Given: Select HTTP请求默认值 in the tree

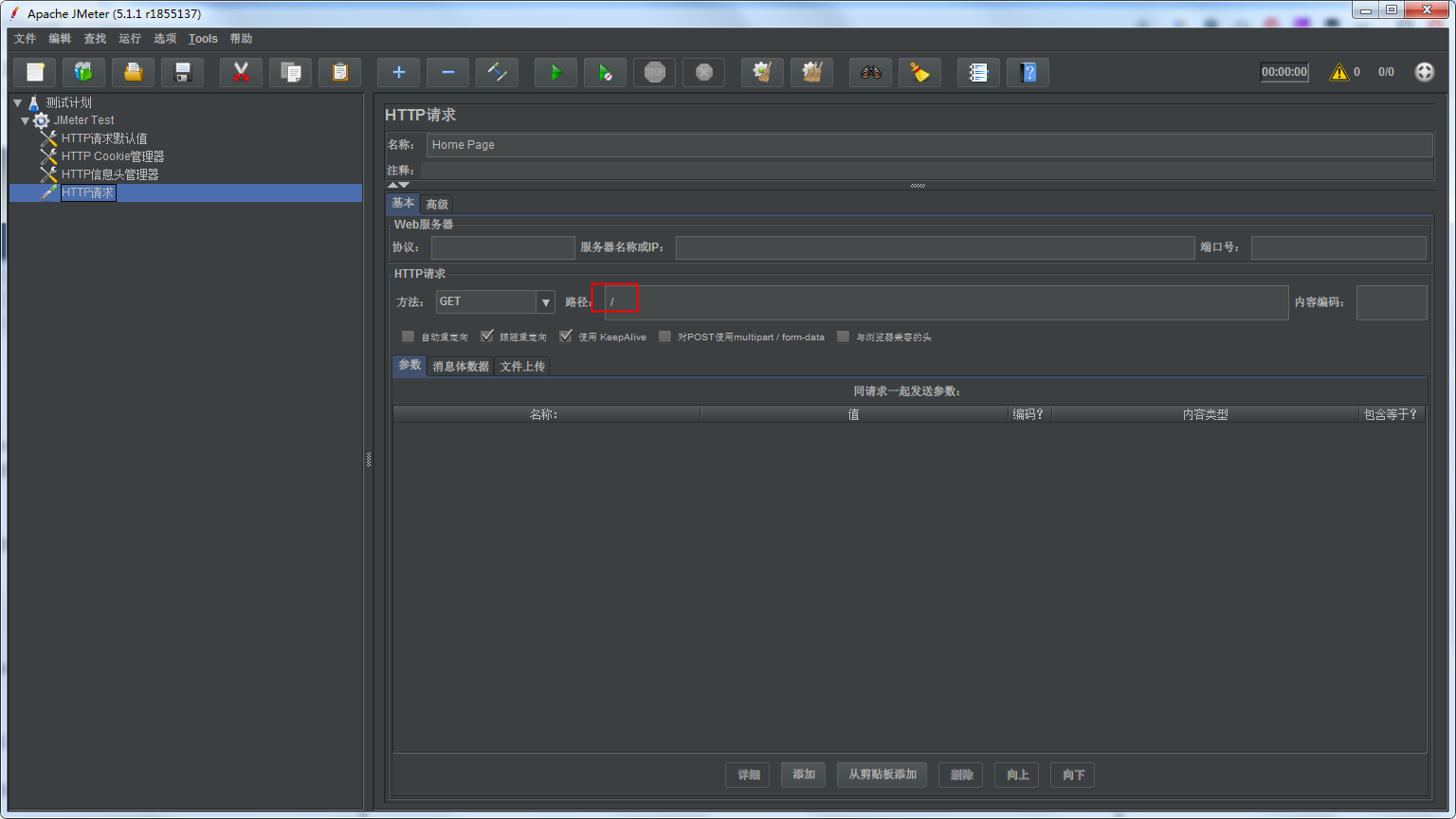Looking at the screenshot, I should [104, 138].
